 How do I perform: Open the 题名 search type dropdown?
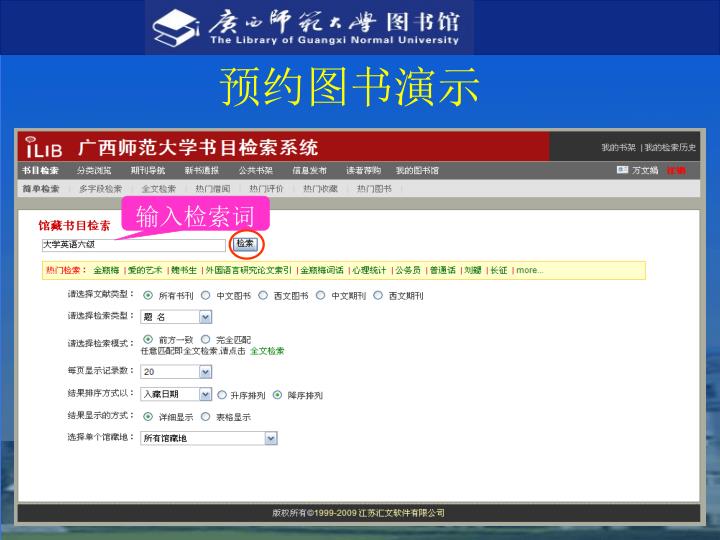(x=176, y=317)
